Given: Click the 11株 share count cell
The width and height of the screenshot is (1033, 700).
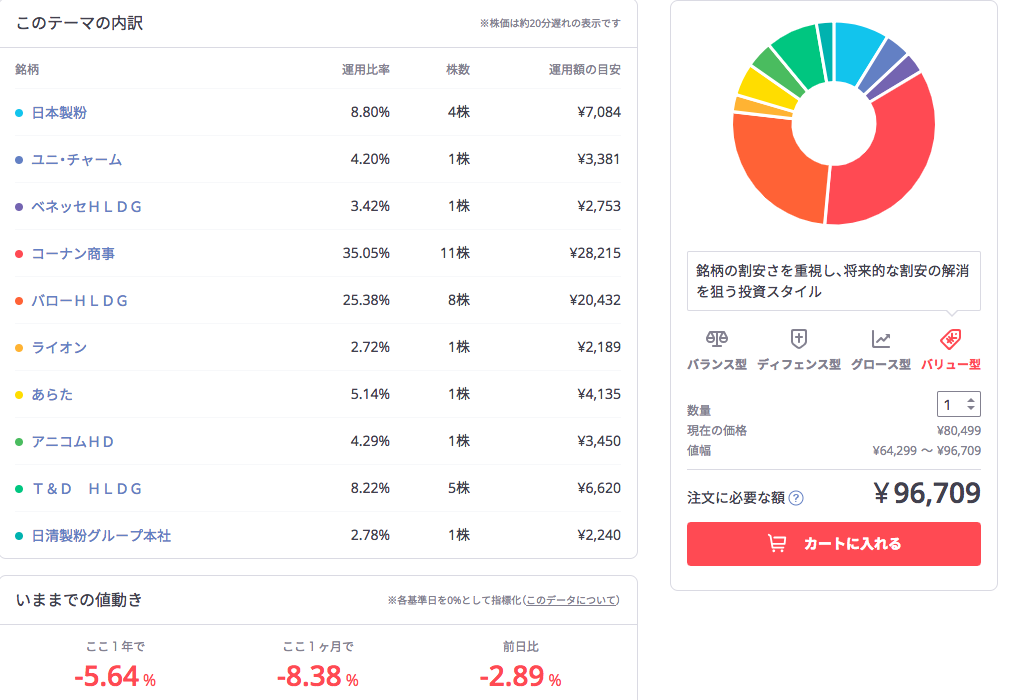Looking at the screenshot, I should coord(455,254).
